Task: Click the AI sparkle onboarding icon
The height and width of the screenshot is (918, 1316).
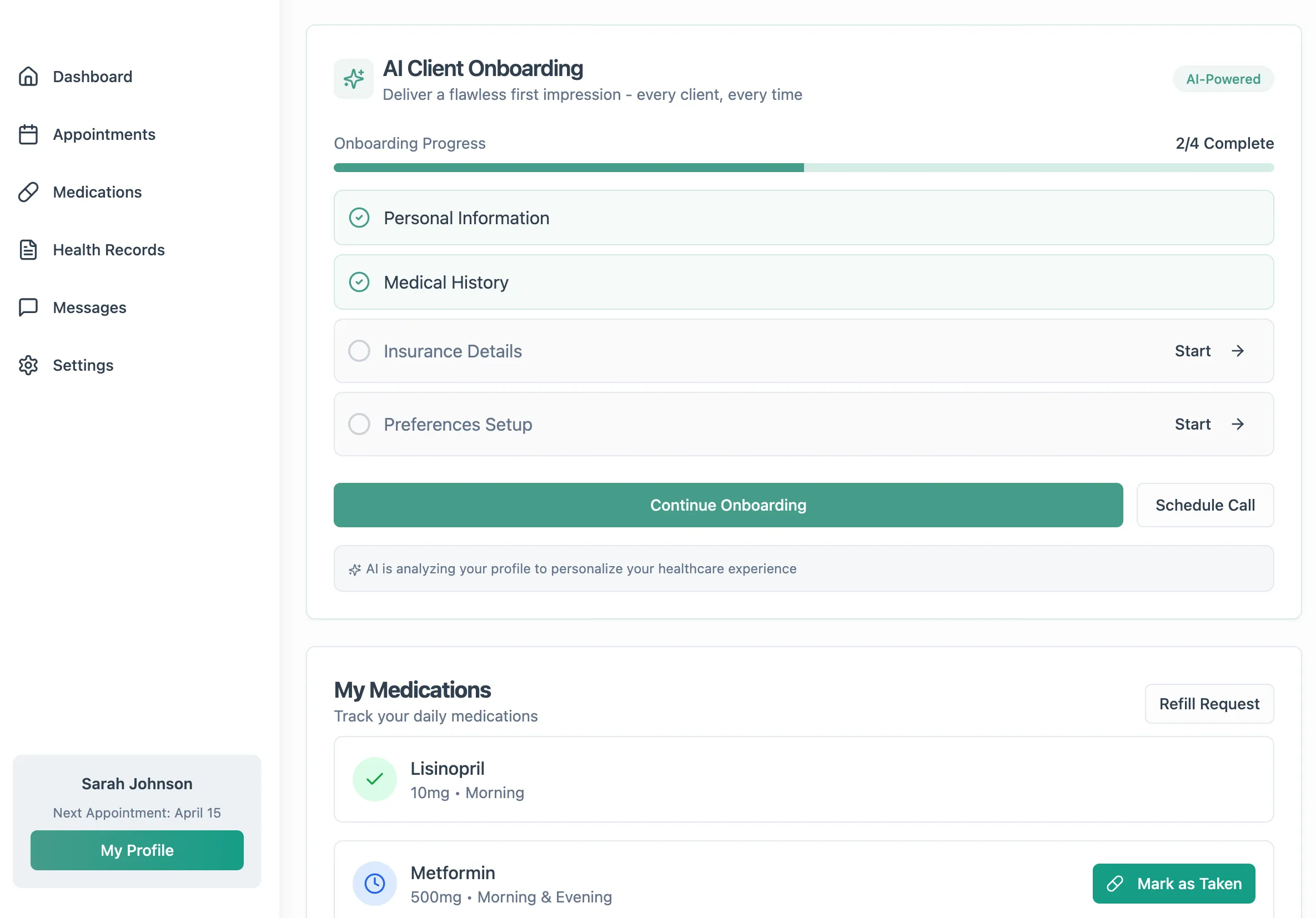Action: coord(353,78)
